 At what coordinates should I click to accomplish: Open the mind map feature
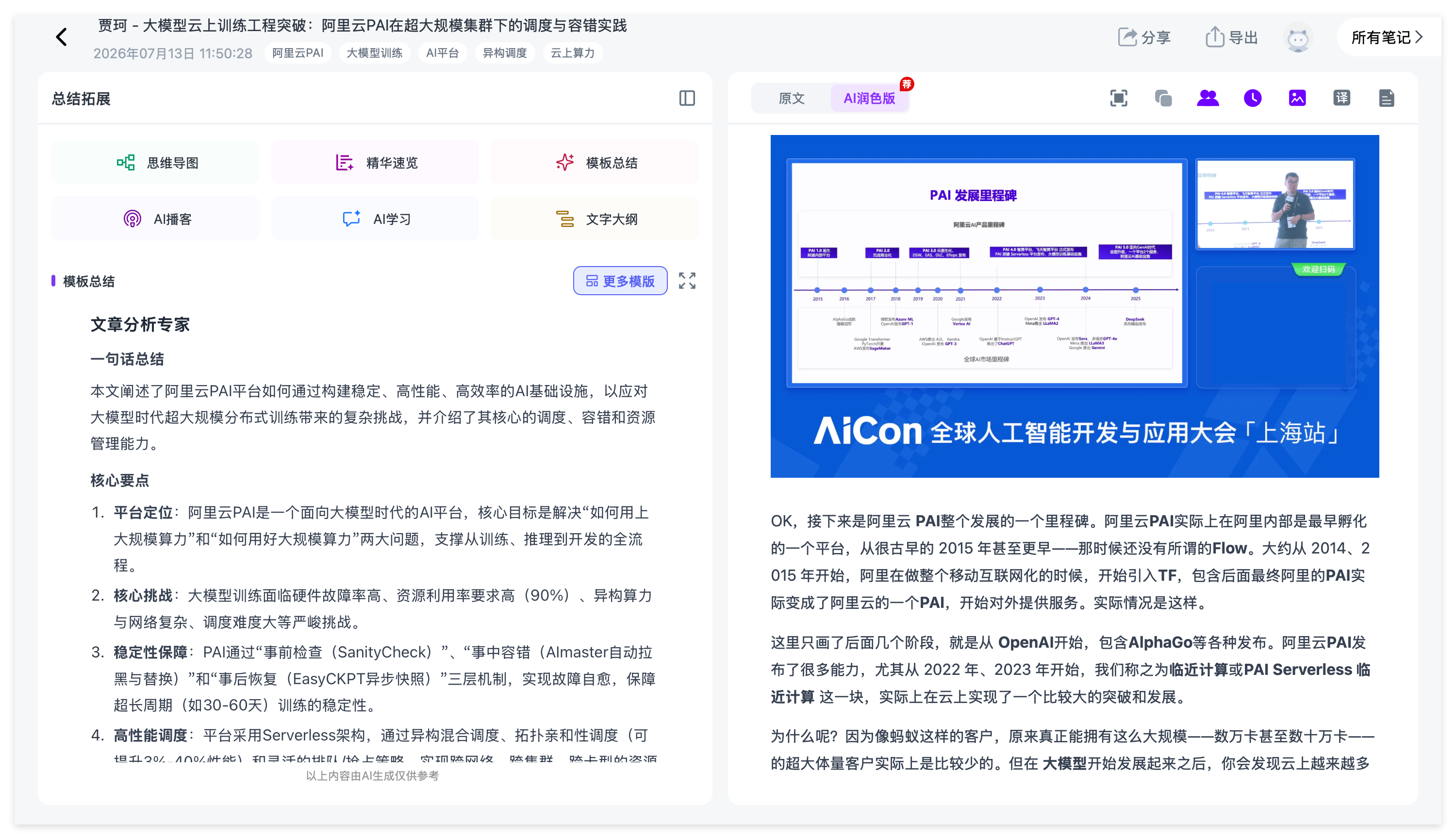coord(155,163)
